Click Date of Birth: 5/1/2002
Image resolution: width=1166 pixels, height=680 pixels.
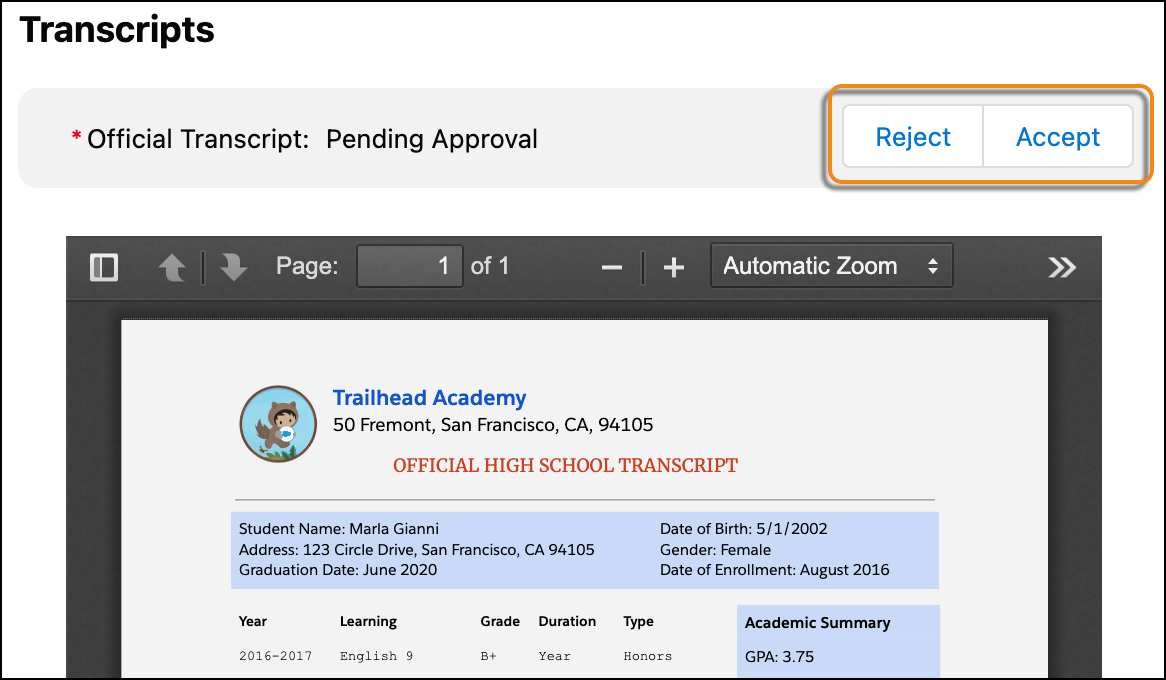point(744,529)
